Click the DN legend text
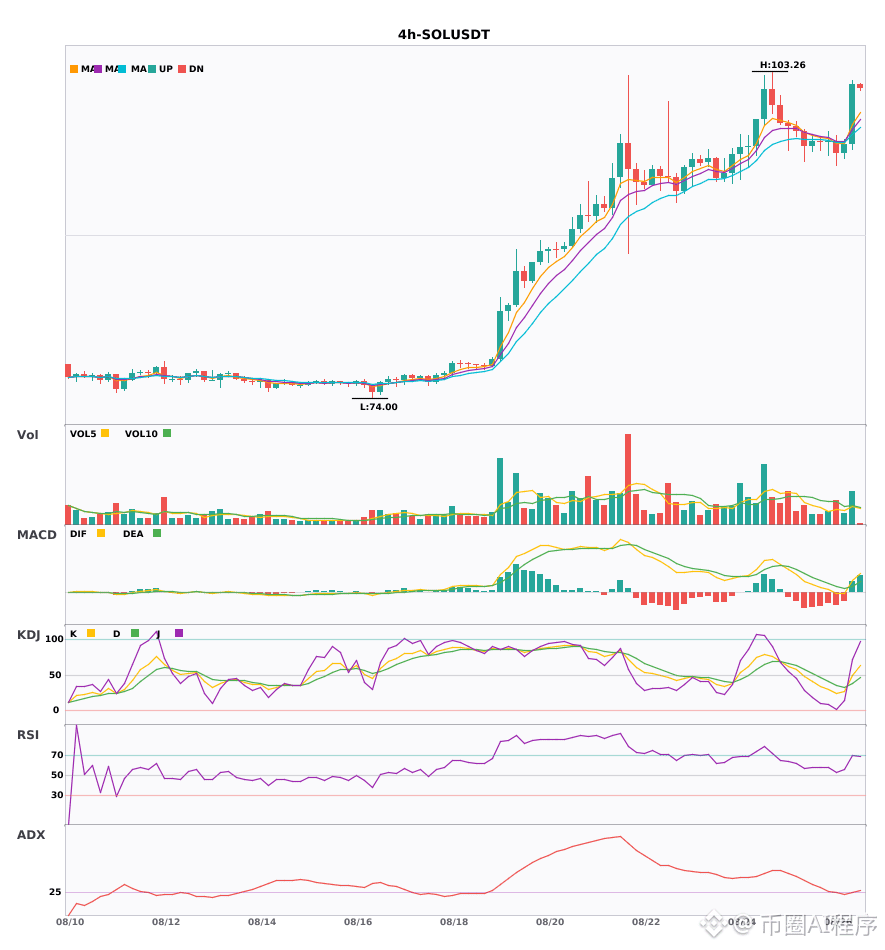The width and height of the screenshot is (885, 950). coord(196,69)
